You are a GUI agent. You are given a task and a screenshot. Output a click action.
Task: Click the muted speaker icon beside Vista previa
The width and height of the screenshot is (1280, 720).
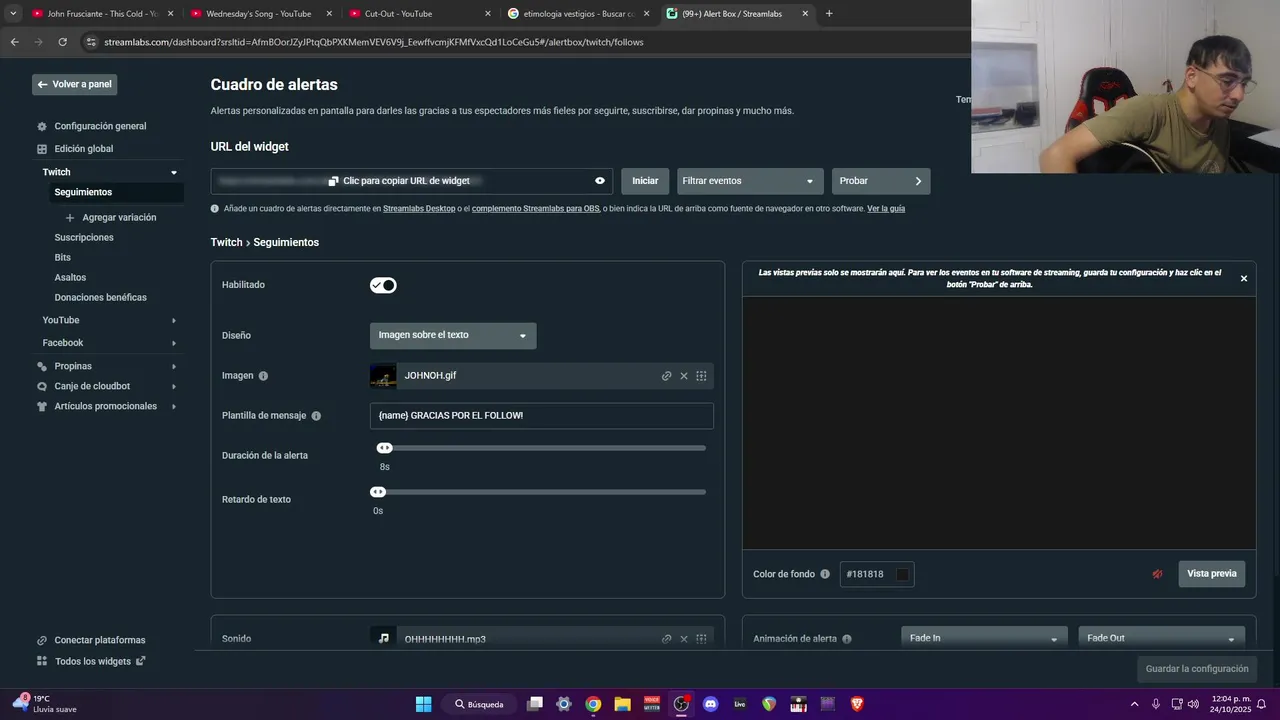click(1157, 574)
